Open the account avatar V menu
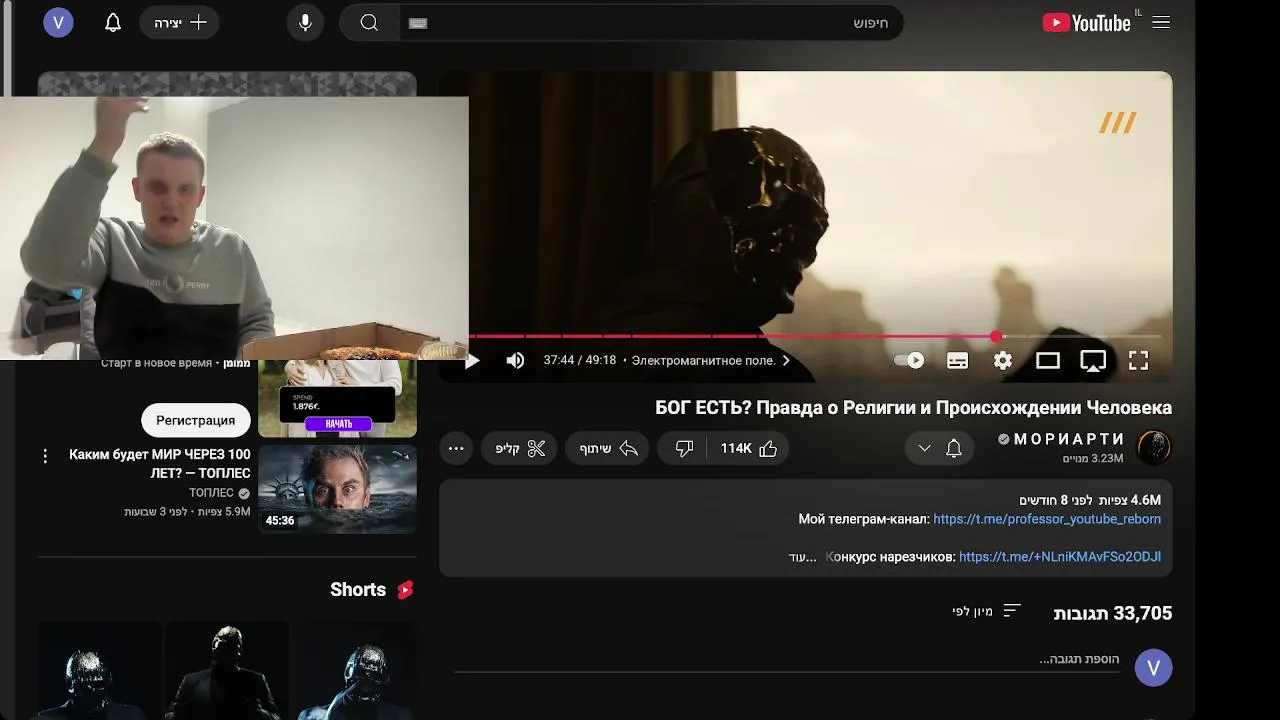 pyautogui.click(x=58, y=22)
